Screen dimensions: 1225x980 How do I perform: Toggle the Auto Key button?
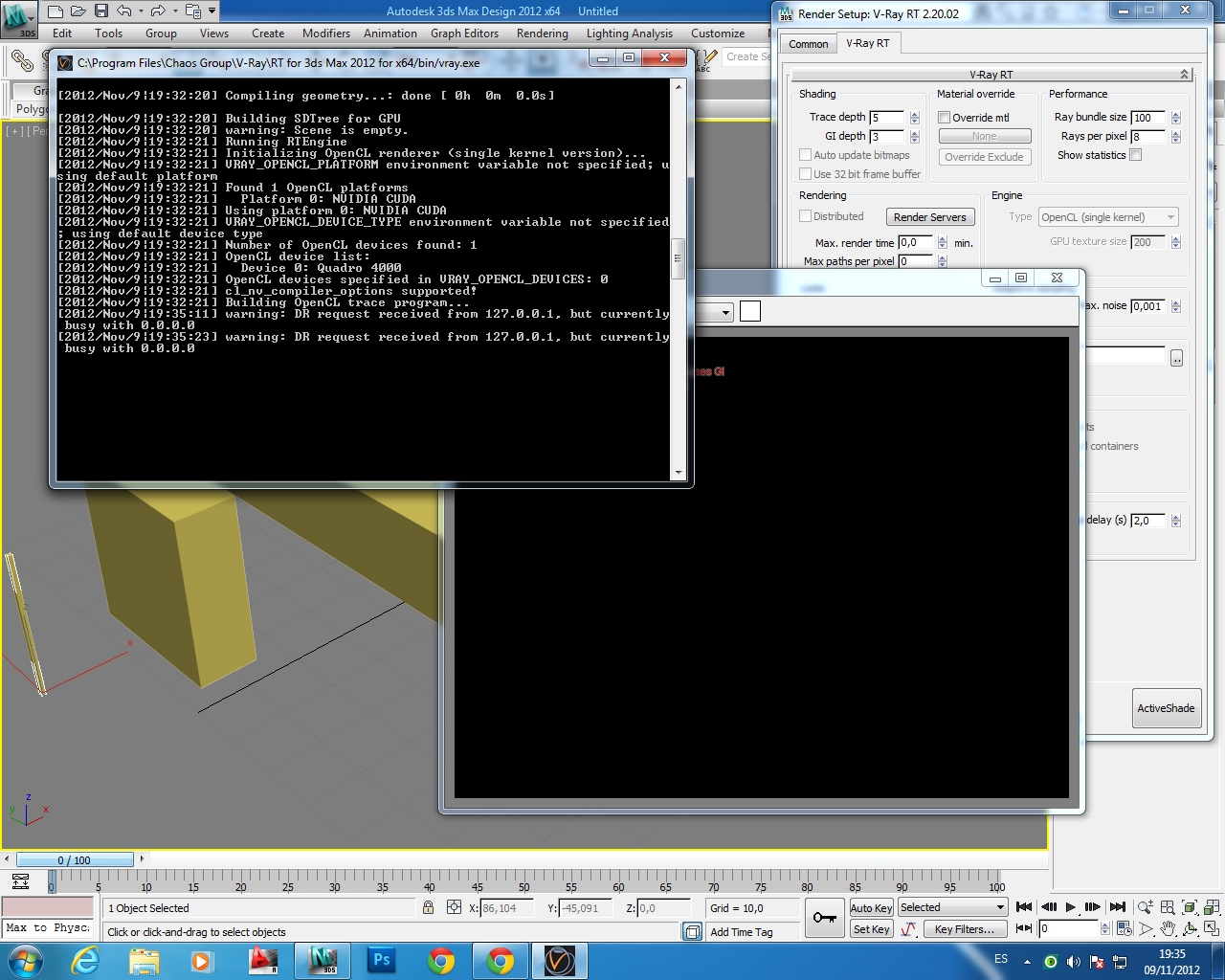point(871,908)
